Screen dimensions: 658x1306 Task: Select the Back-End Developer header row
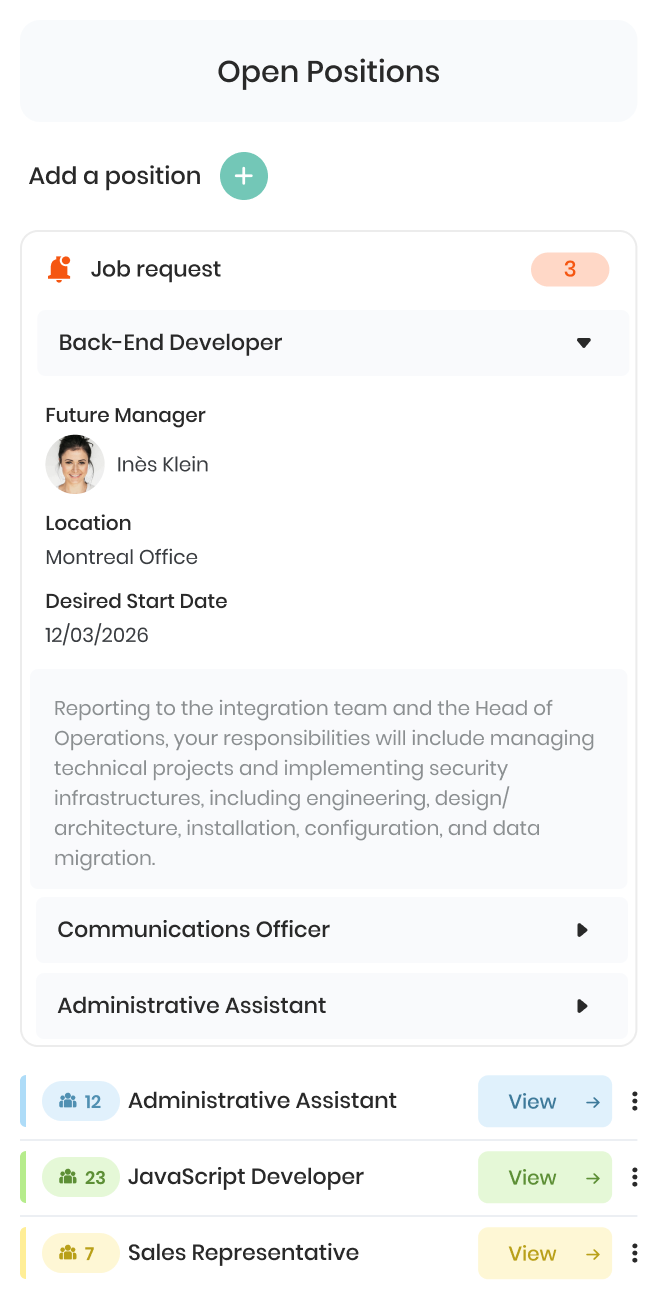coord(333,343)
